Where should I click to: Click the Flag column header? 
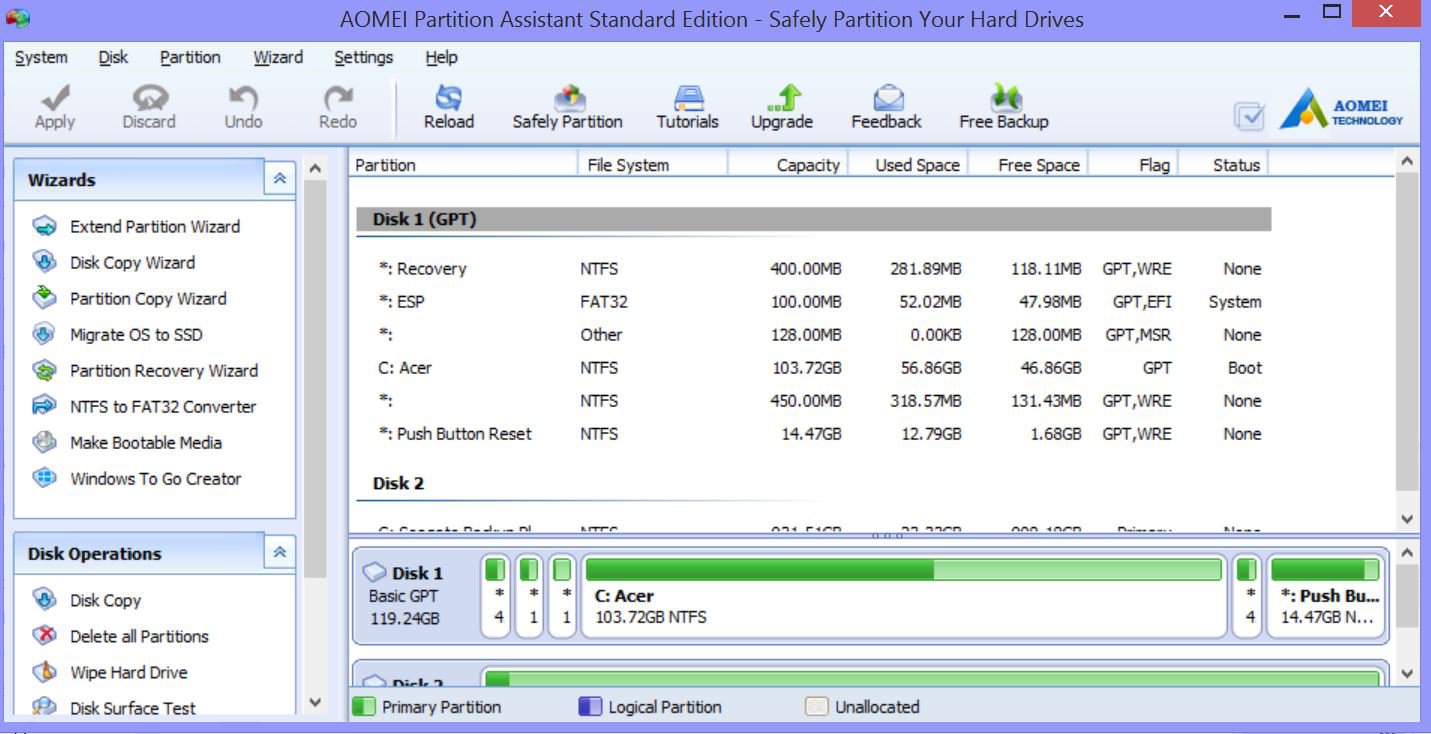[x=1134, y=165]
